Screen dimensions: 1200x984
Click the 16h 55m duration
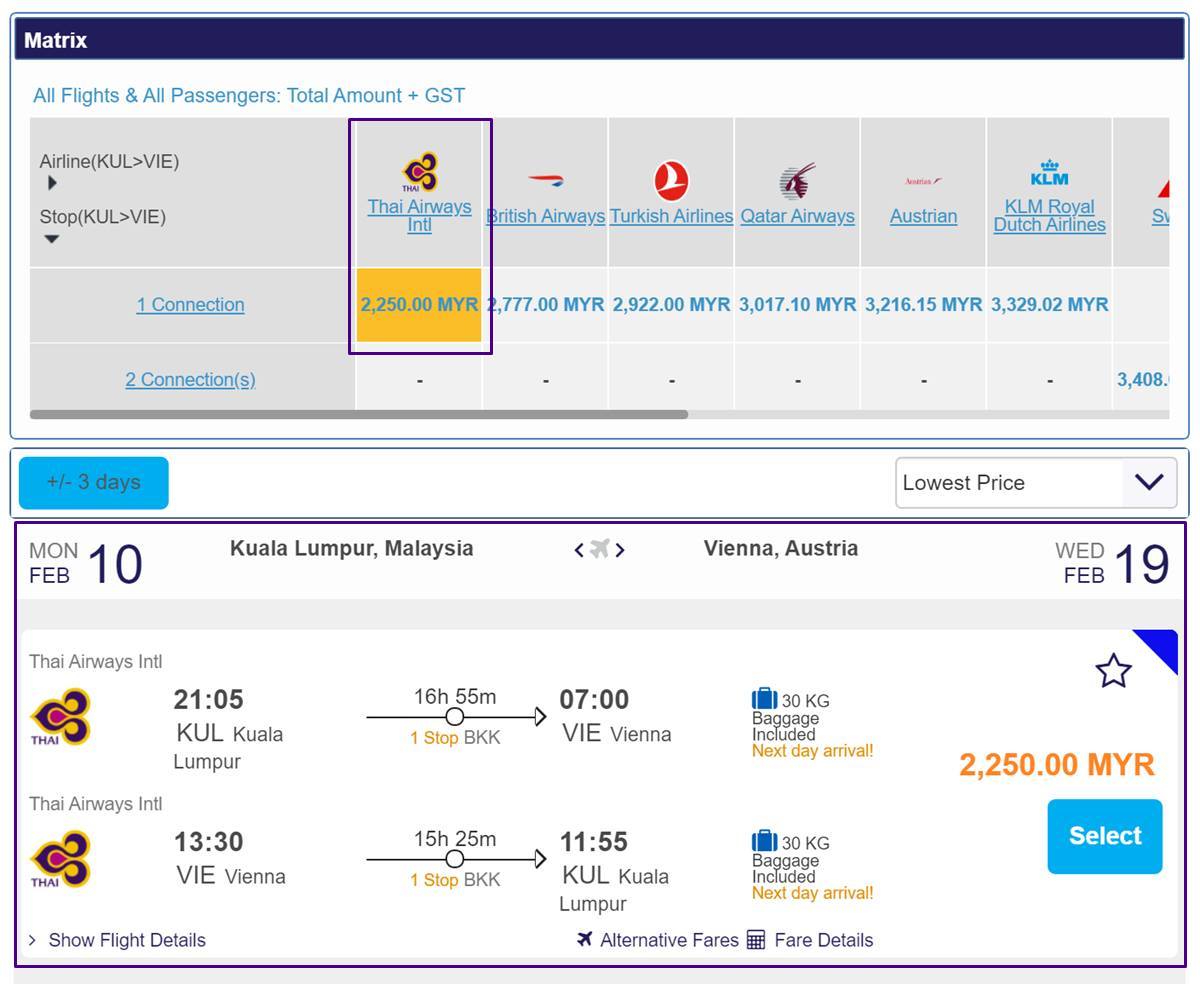pos(455,697)
